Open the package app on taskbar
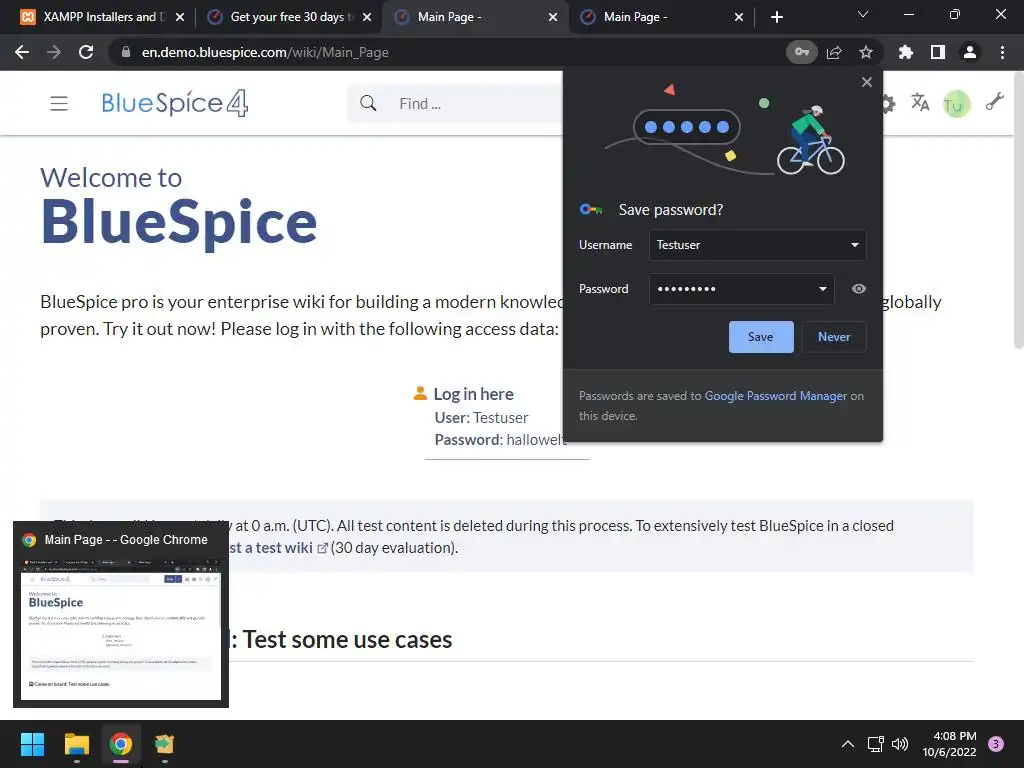The image size is (1024, 768). click(x=165, y=744)
